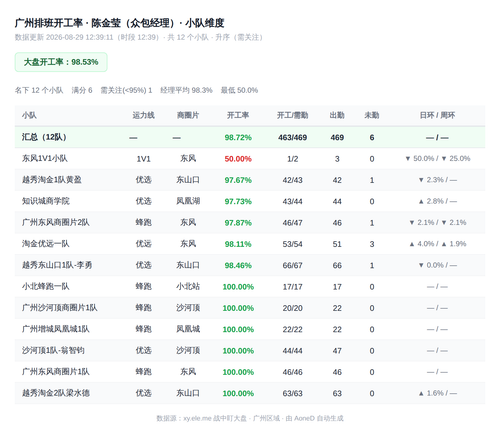Click the 日环 / 周环 column header

437,115
